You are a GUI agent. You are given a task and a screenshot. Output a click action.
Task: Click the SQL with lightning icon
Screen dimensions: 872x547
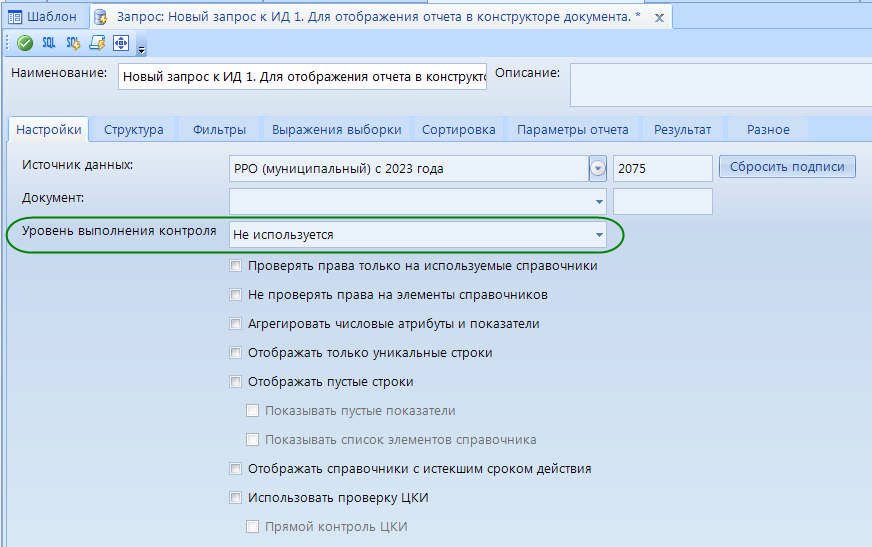(x=73, y=43)
